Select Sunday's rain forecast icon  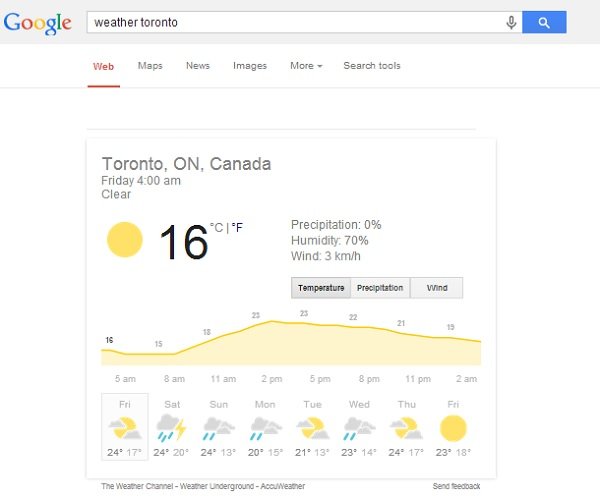click(218, 428)
